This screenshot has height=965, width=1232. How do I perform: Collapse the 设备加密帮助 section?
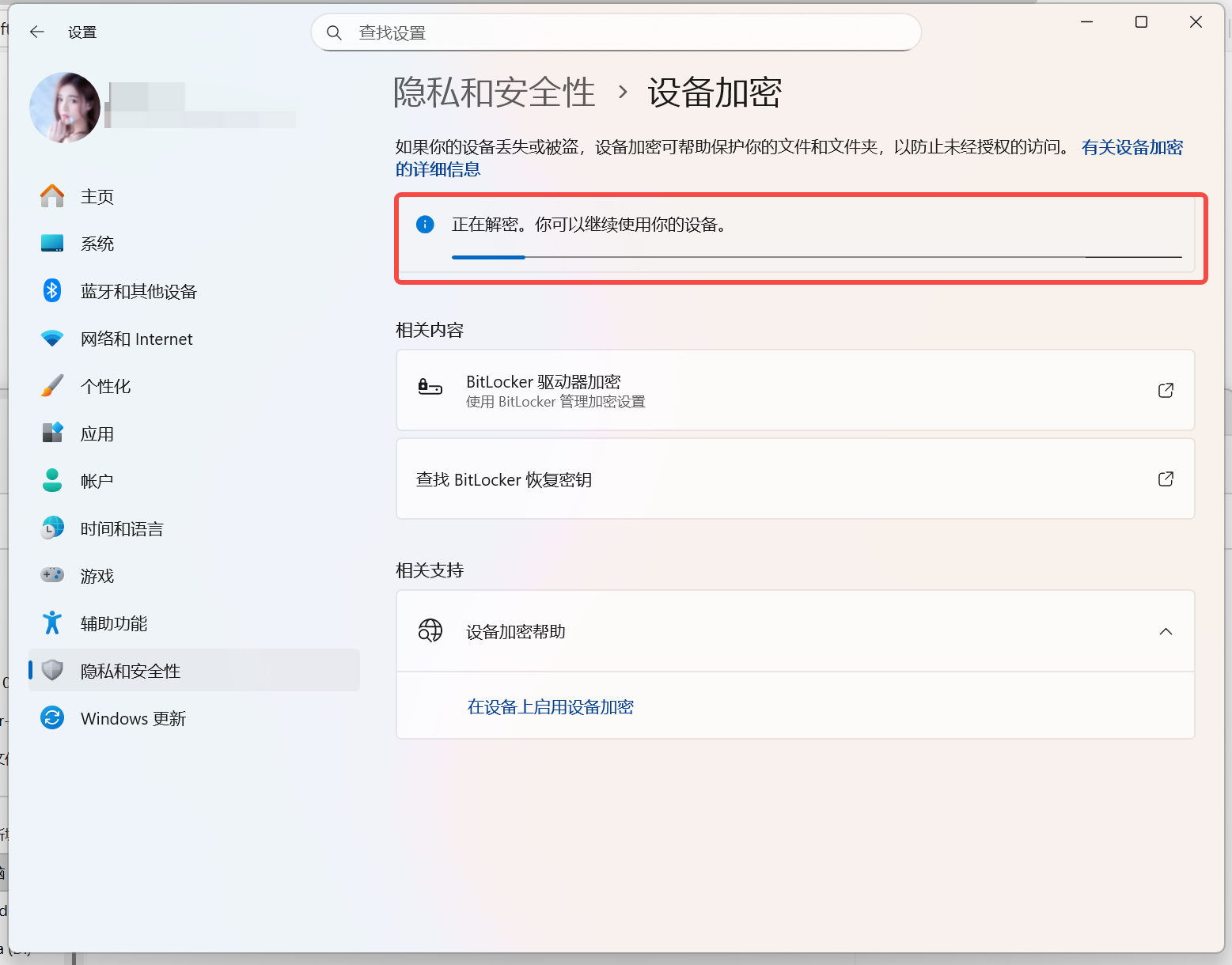(x=1166, y=631)
